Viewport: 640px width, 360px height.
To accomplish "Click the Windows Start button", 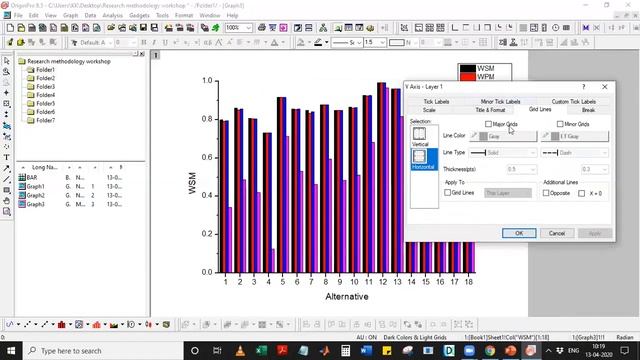I will [x=11, y=351].
